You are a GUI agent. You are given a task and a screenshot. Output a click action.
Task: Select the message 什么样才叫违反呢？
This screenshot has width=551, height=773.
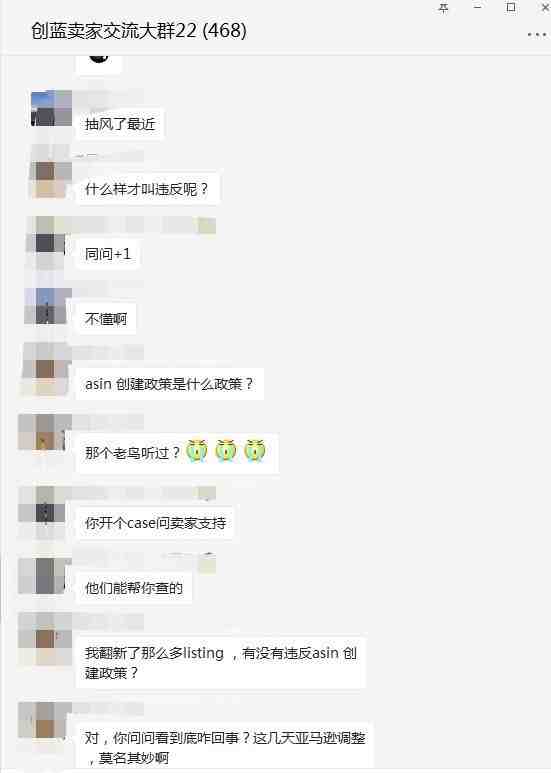click(147, 189)
